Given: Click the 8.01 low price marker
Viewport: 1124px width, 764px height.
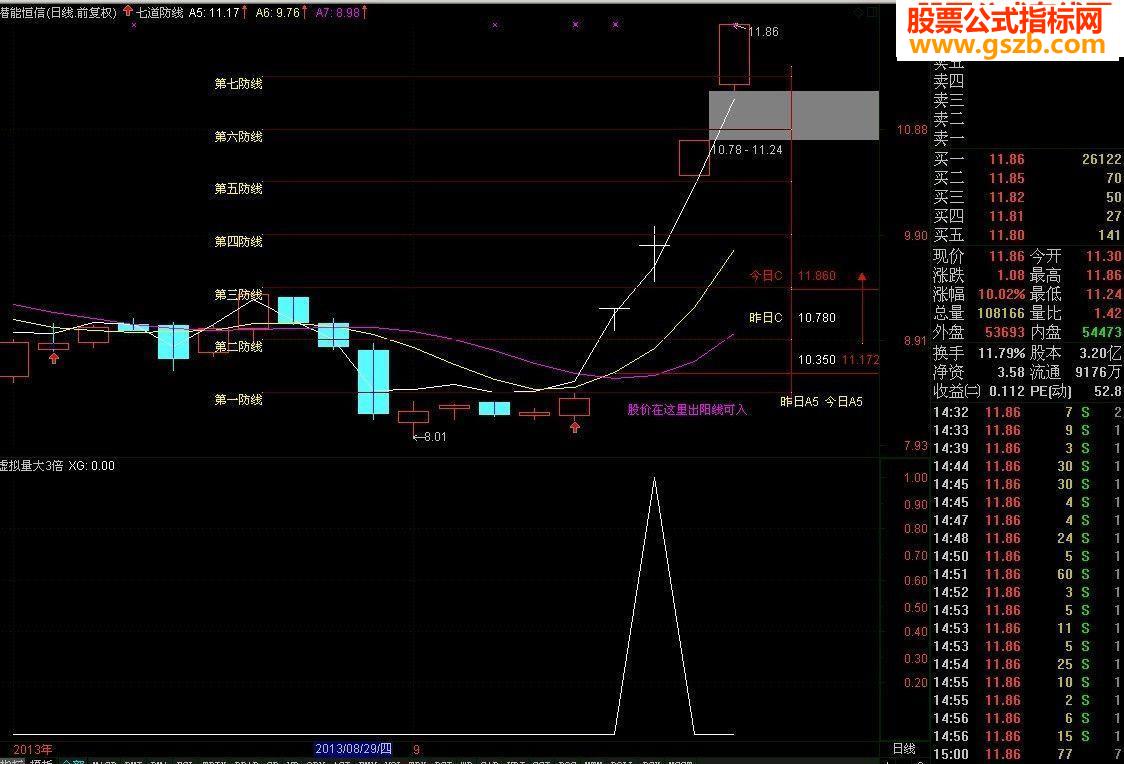Looking at the screenshot, I should [430, 436].
